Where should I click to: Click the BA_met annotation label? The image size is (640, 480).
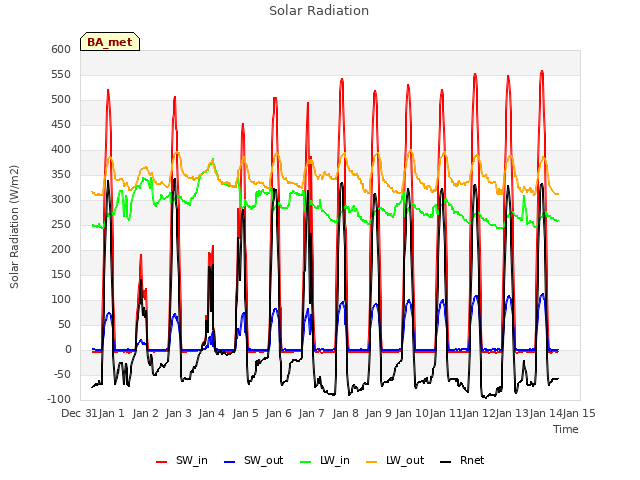(x=110, y=42)
